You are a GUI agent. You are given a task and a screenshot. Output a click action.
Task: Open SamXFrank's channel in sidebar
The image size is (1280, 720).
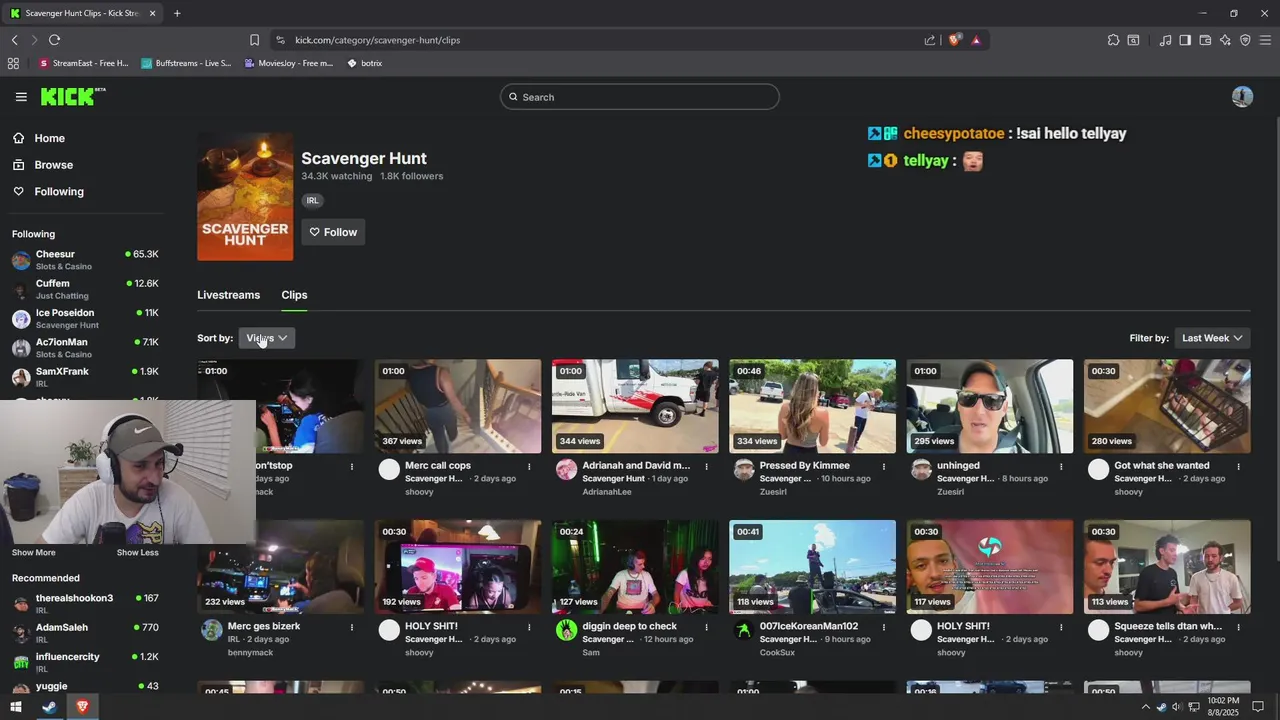click(x=85, y=377)
